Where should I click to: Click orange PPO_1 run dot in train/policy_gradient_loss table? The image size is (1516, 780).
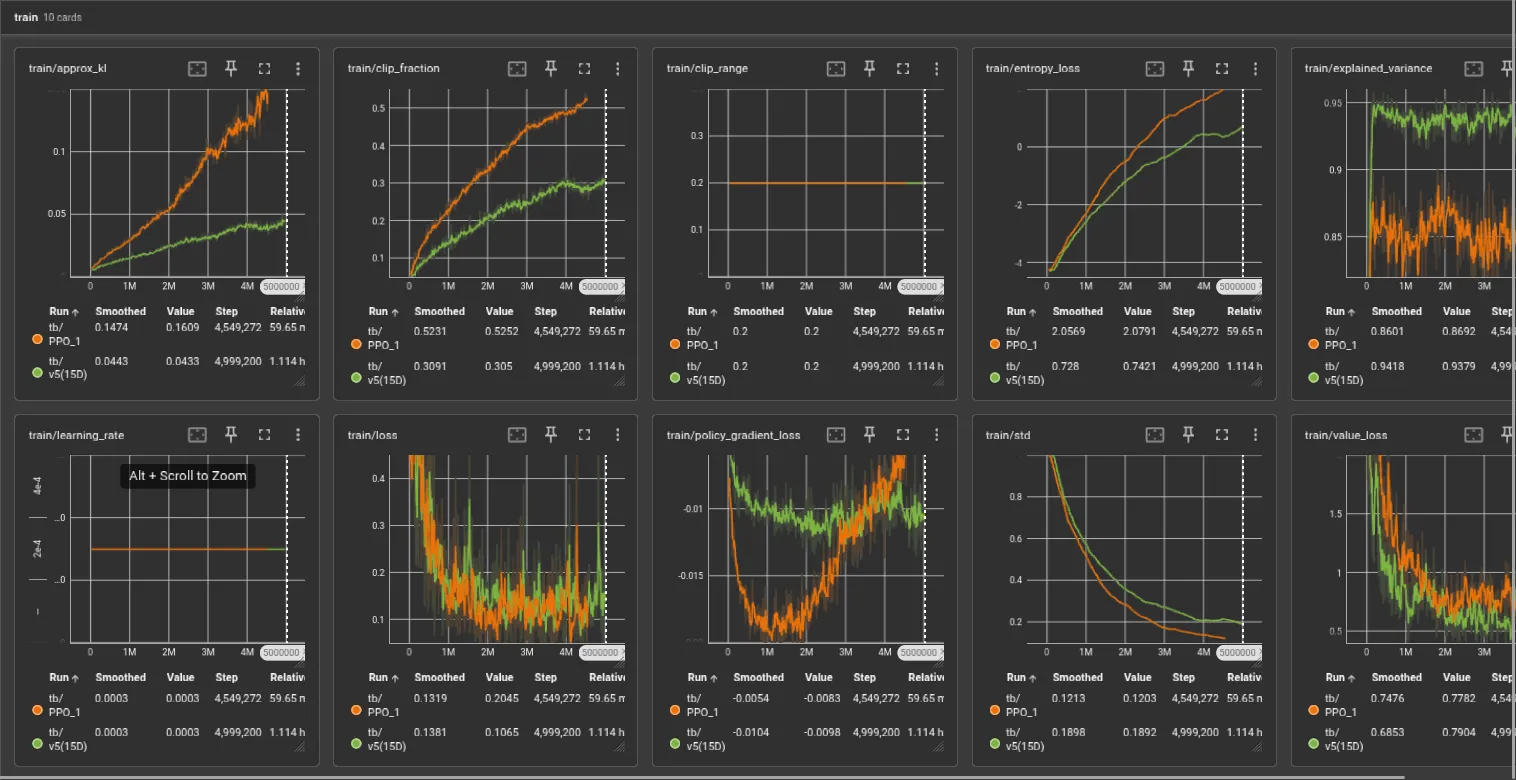click(x=675, y=712)
